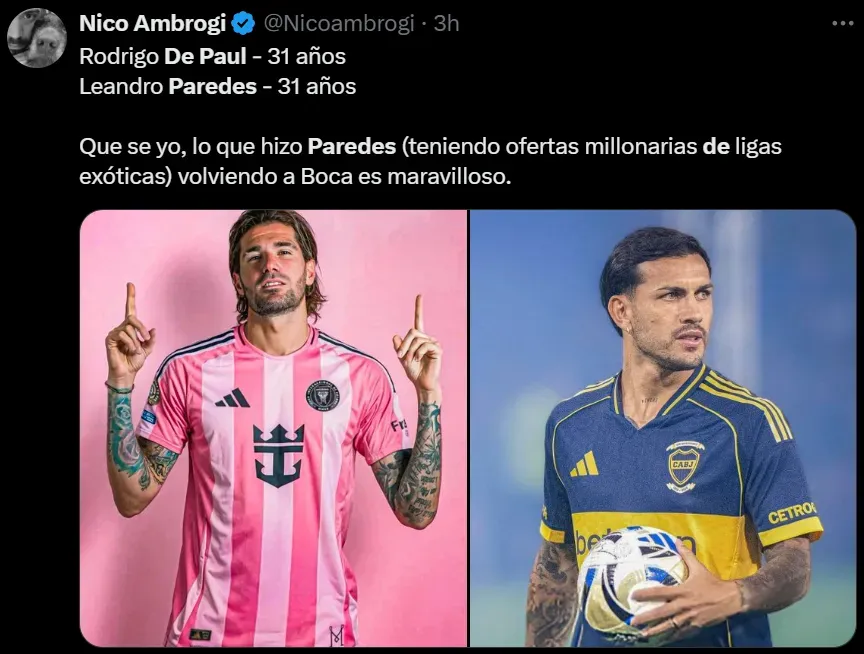Open the pink jersey photo on left

(x=273, y=428)
